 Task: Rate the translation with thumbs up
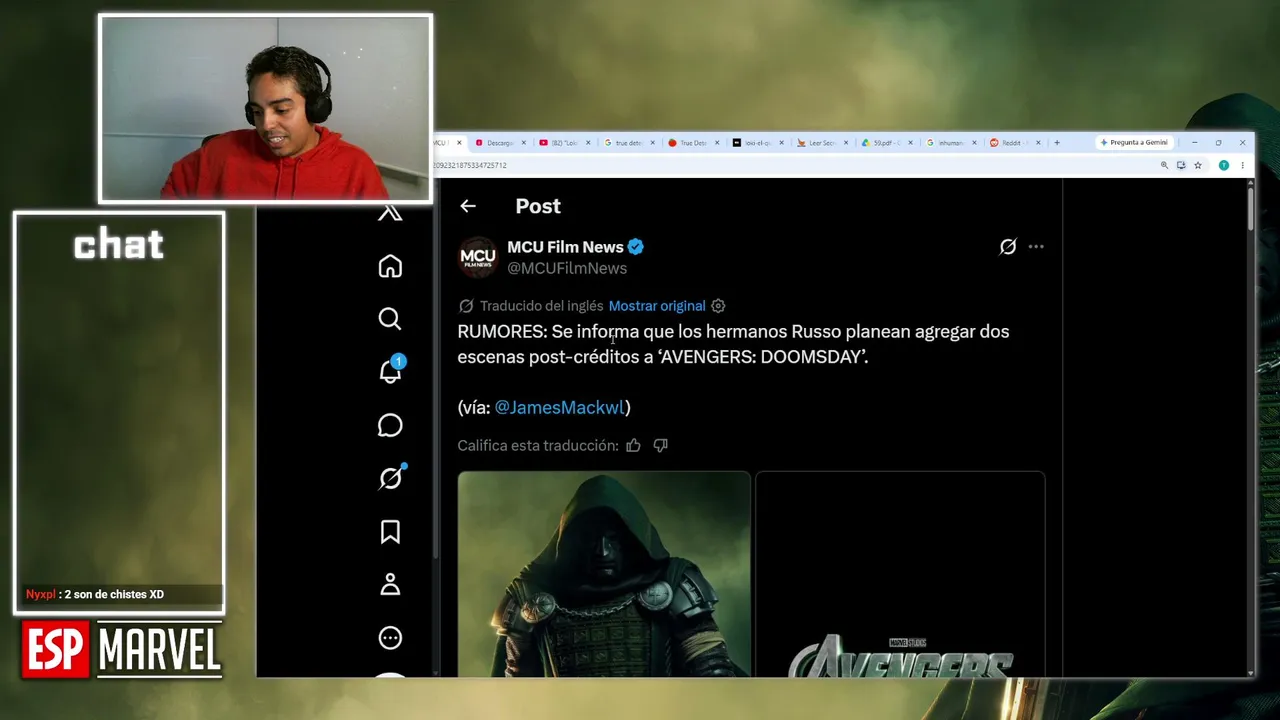633,446
